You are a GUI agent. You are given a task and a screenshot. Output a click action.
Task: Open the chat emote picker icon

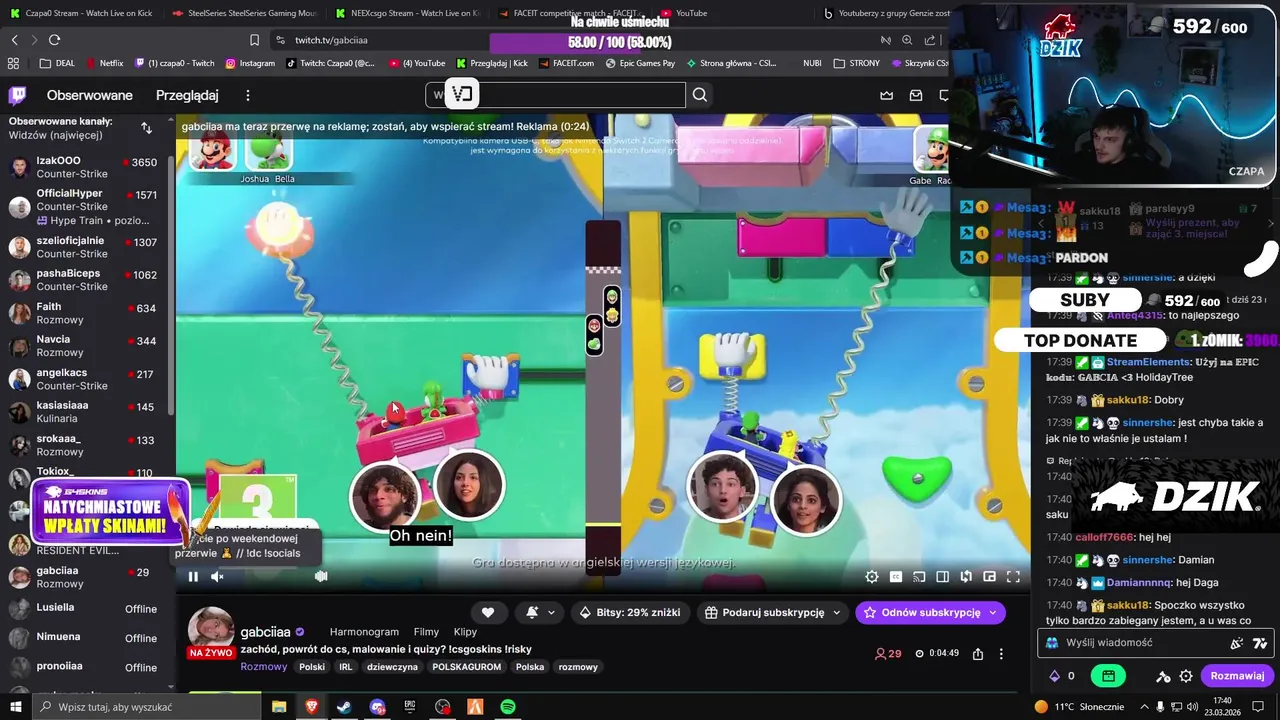(1237, 643)
